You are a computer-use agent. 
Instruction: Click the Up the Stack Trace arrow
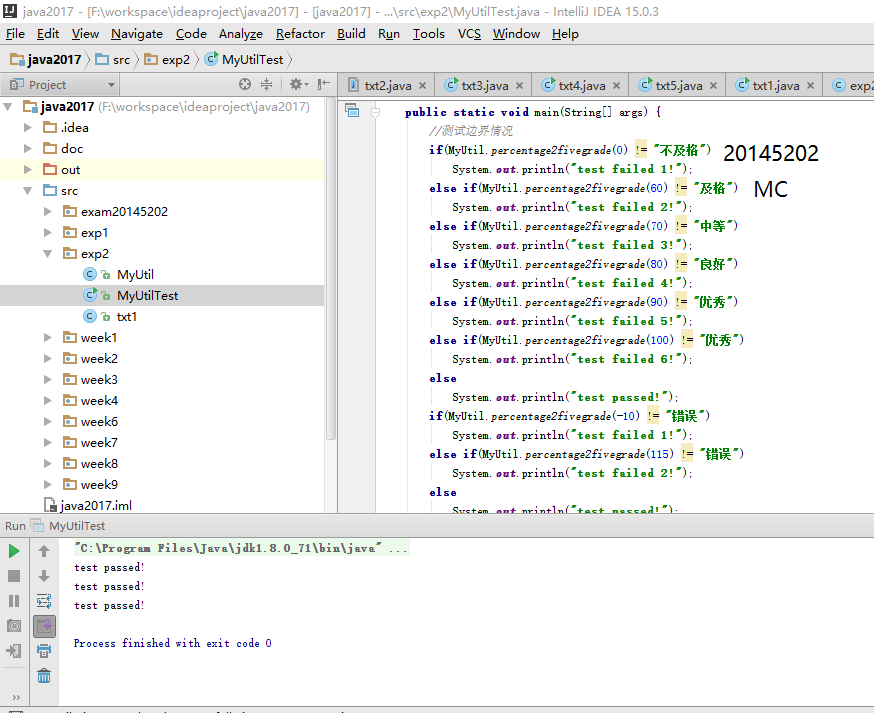tap(44, 551)
